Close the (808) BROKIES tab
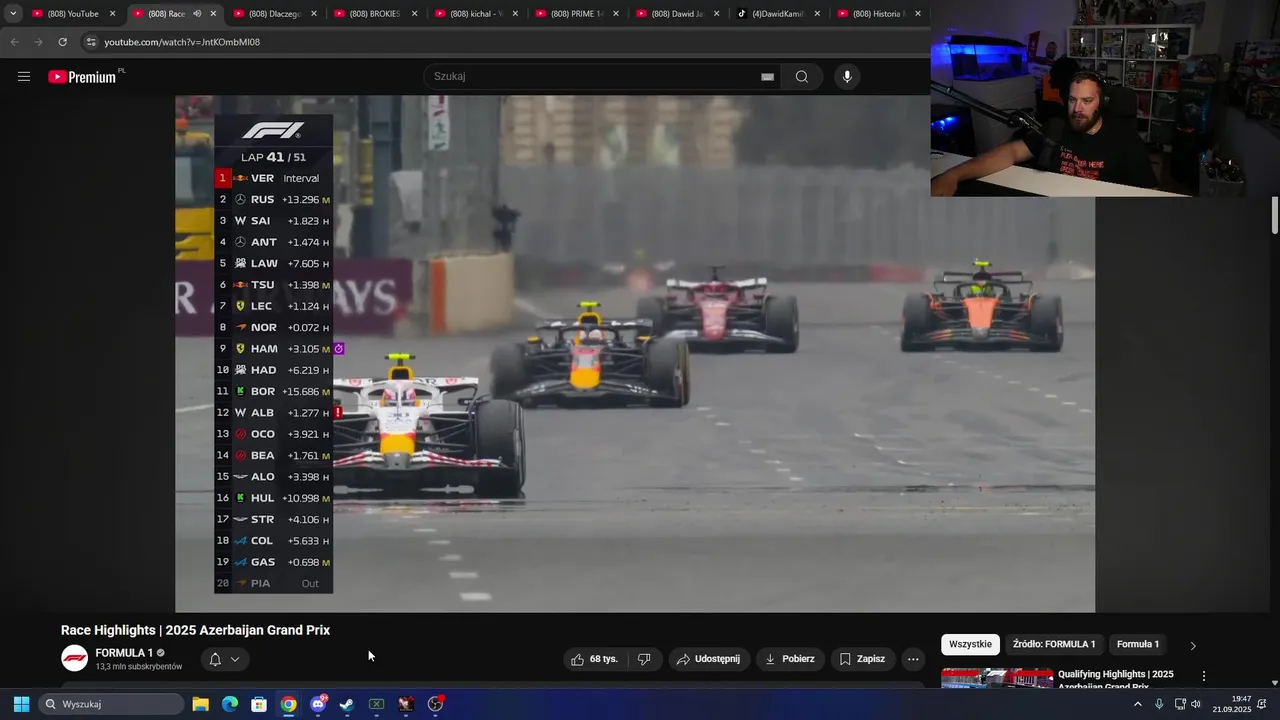This screenshot has width=1280, height=720. [x=414, y=14]
